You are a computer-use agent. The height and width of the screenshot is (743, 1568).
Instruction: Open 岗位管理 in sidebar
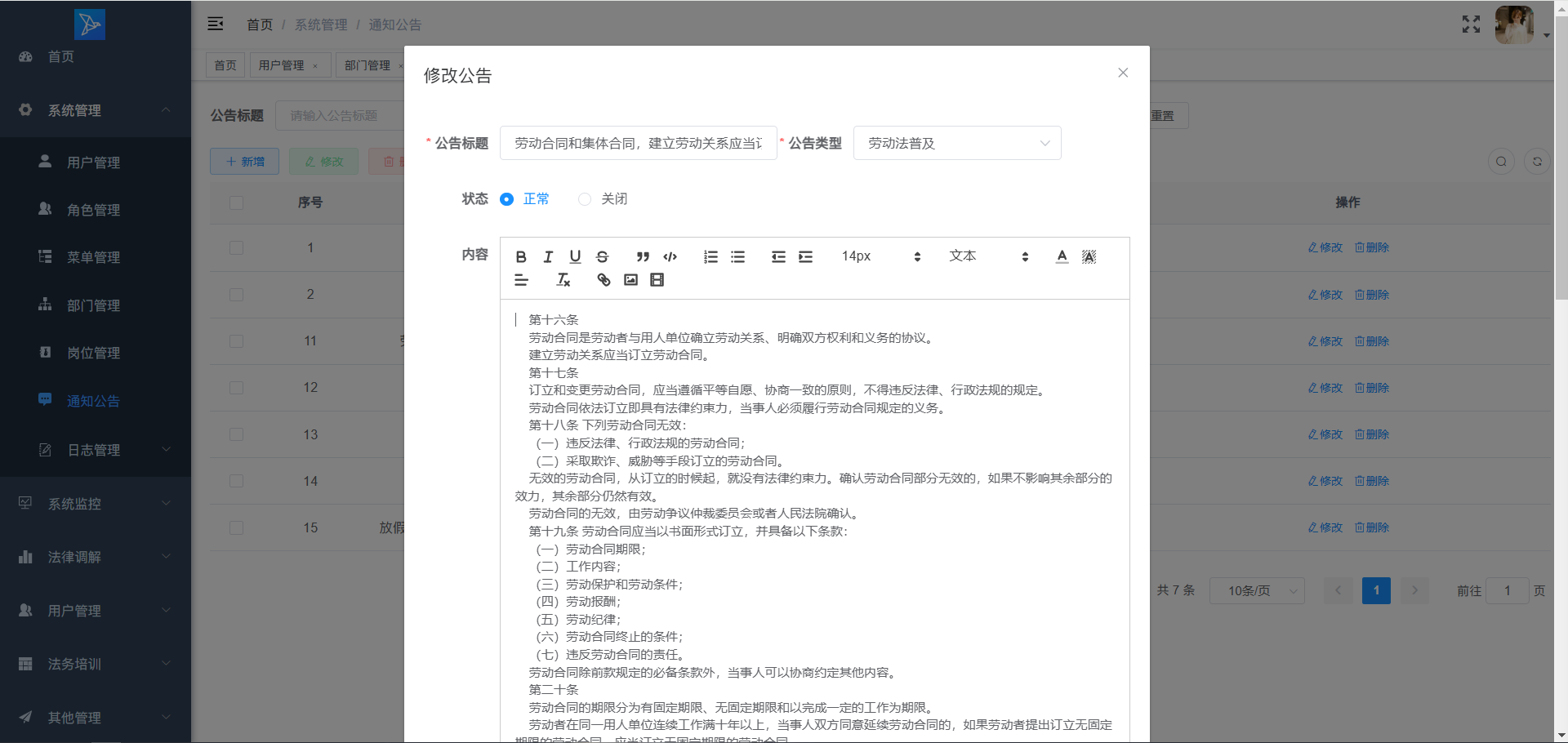pyautogui.click(x=96, y=353)
